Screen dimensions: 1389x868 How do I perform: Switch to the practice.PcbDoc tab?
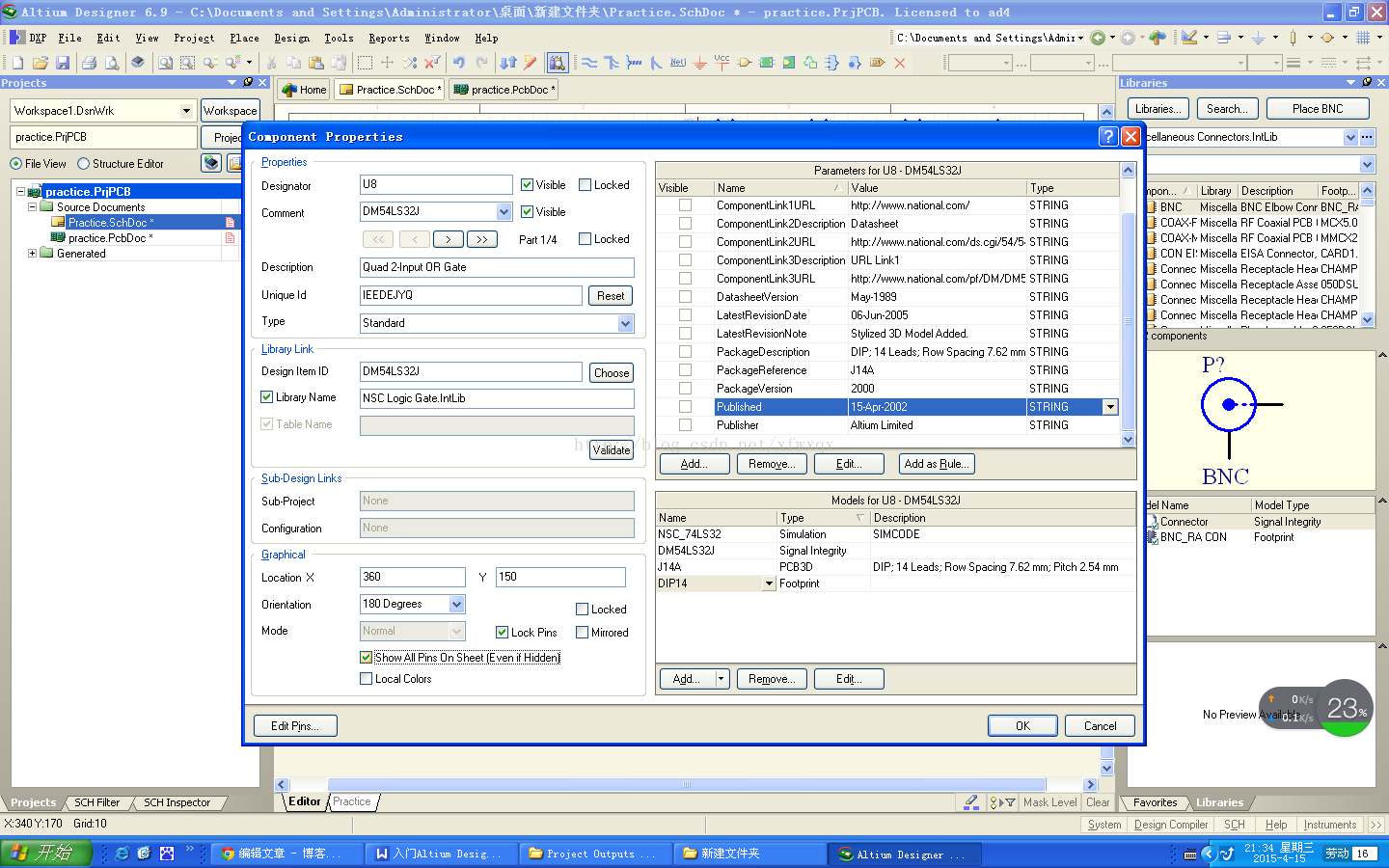click(504, 90)
